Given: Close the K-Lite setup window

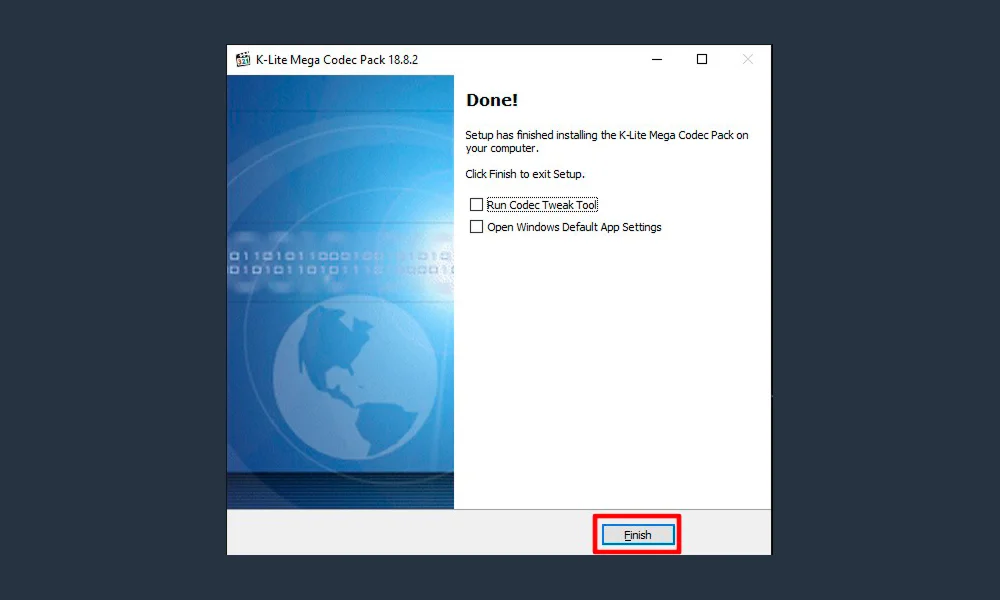Looking at the screenshot, I should [747, 59].
